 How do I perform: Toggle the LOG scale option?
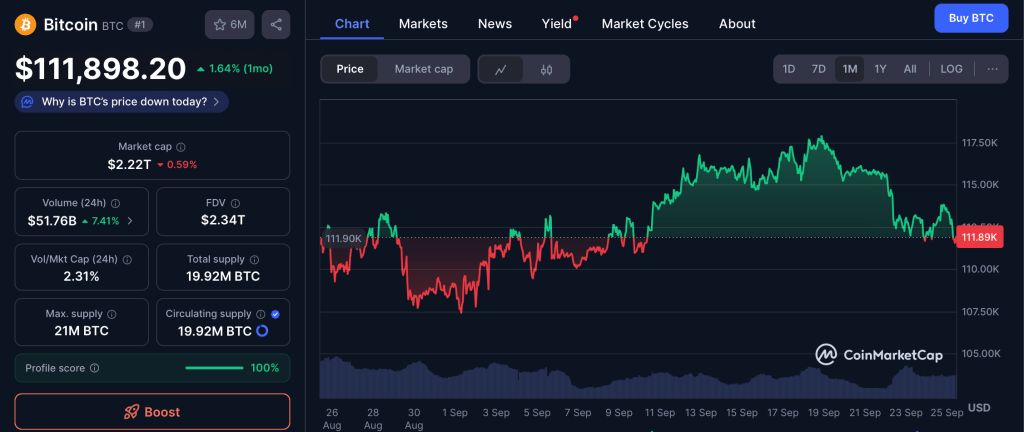[x=952, y=69]
